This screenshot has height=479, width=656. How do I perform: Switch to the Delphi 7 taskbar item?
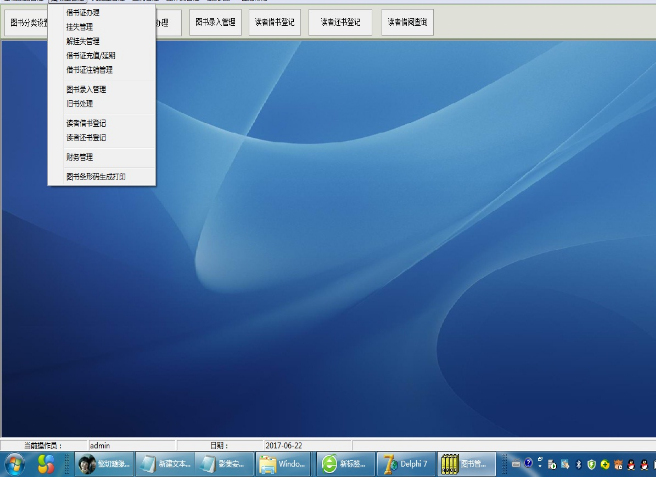tap(405, 464)
